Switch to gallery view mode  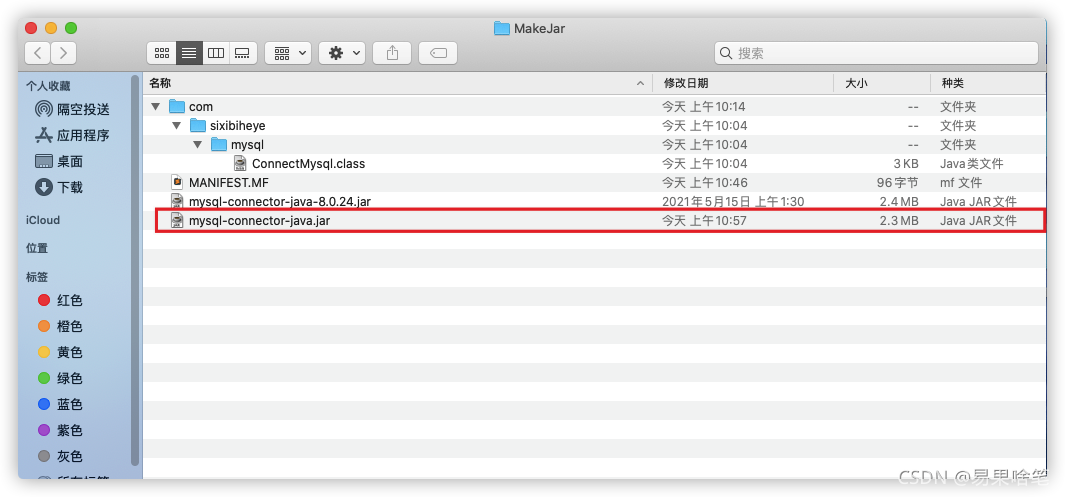tap(242, 53)
